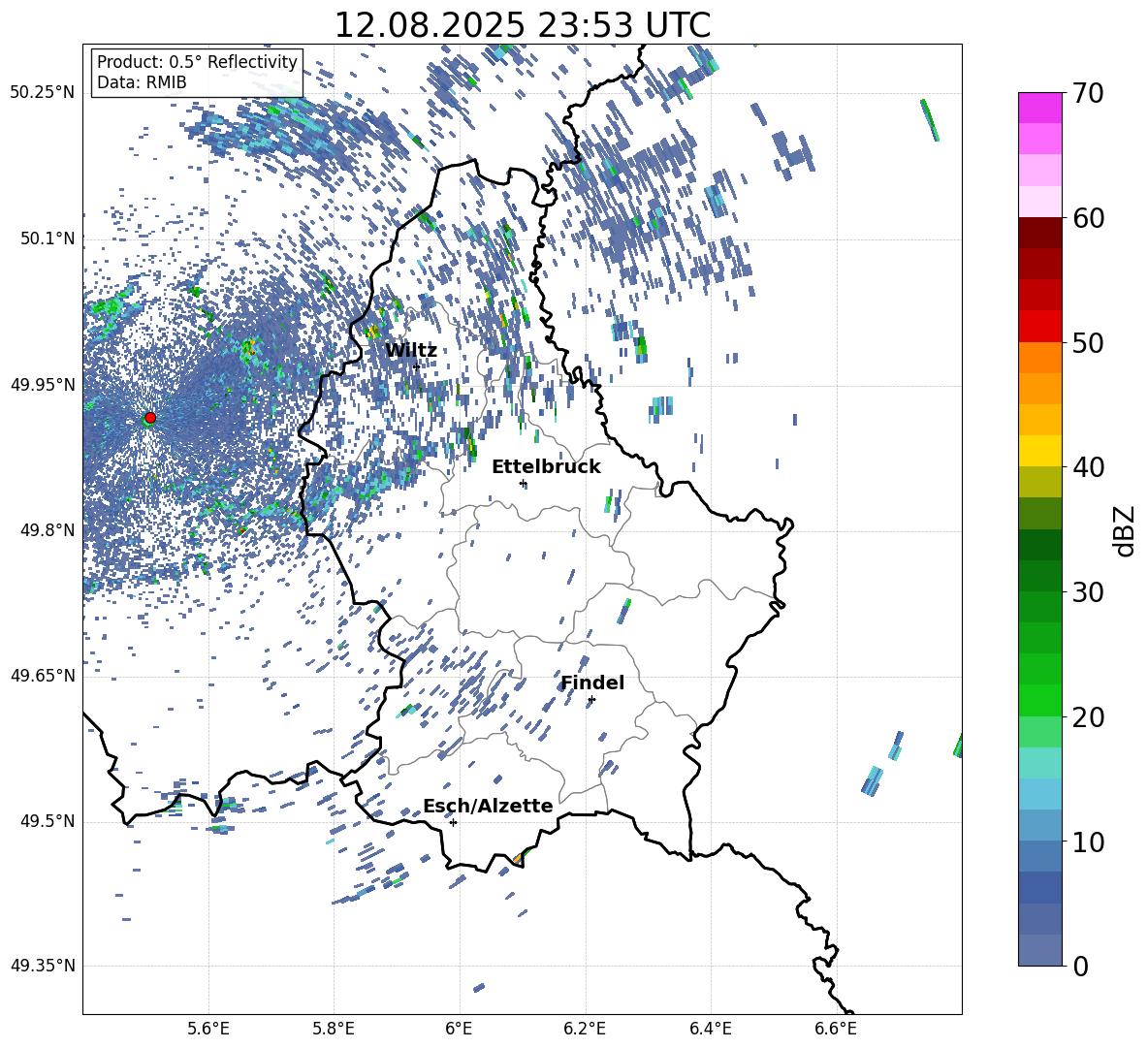This screenshot has width=1148, height=1048.
Task: Click the colorbar tick label 20
Action: (1087, 716)
